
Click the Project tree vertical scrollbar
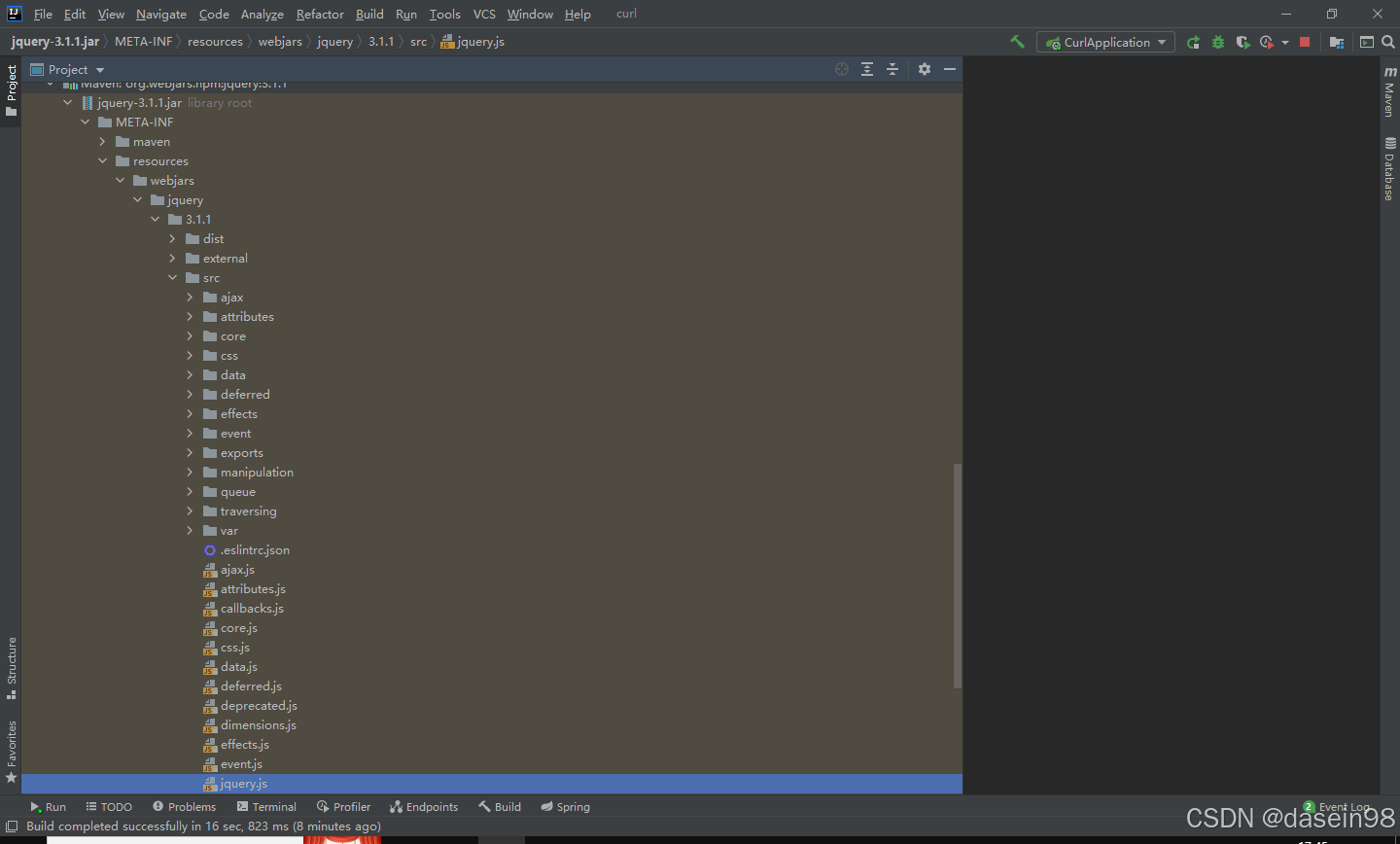tap(958, 576)
